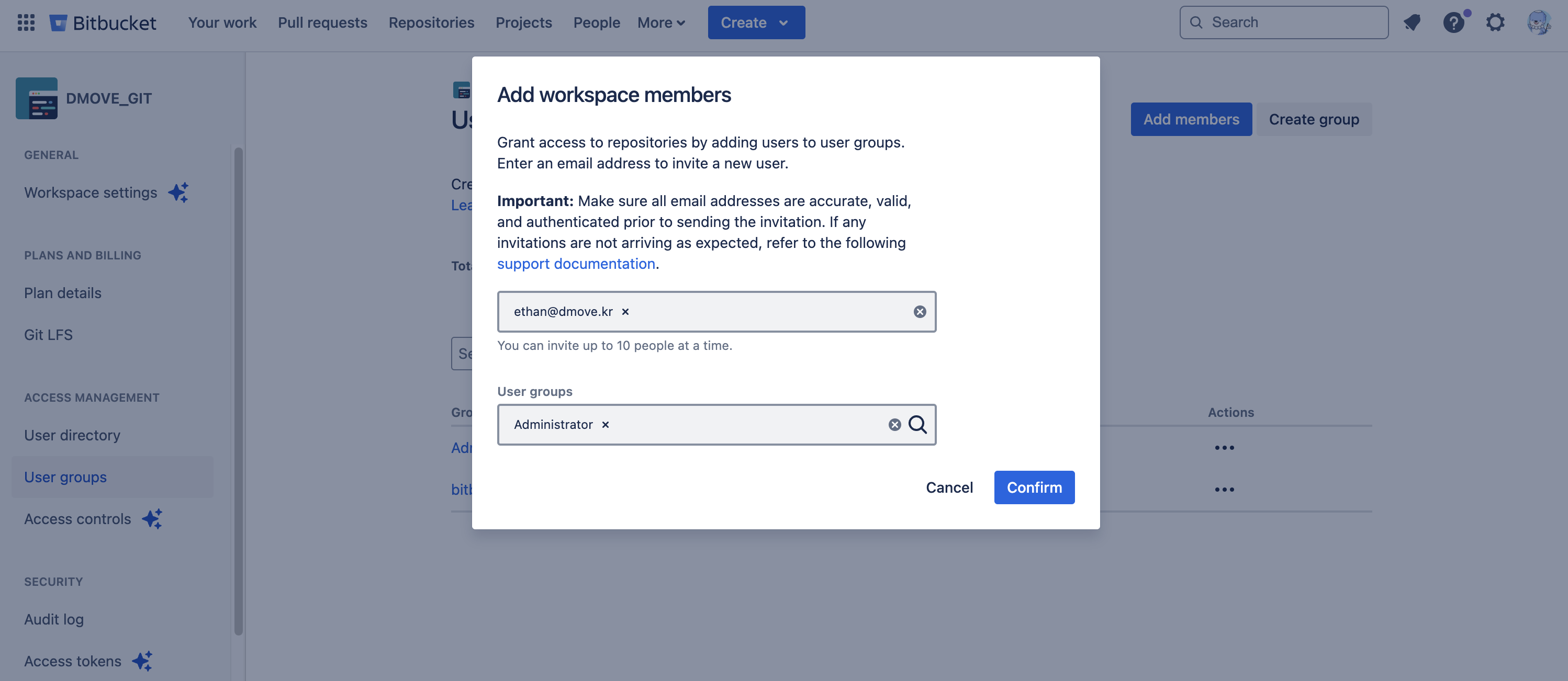Image resolution: width=1568 pixels, height=681 pixels.
Task: Open the Create dropdown button
Action: coord(756,22)
